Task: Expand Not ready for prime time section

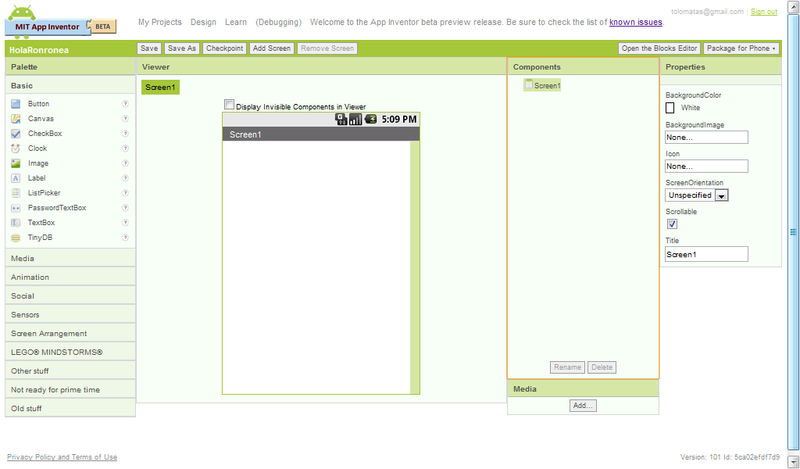Action: pos(70,390)
